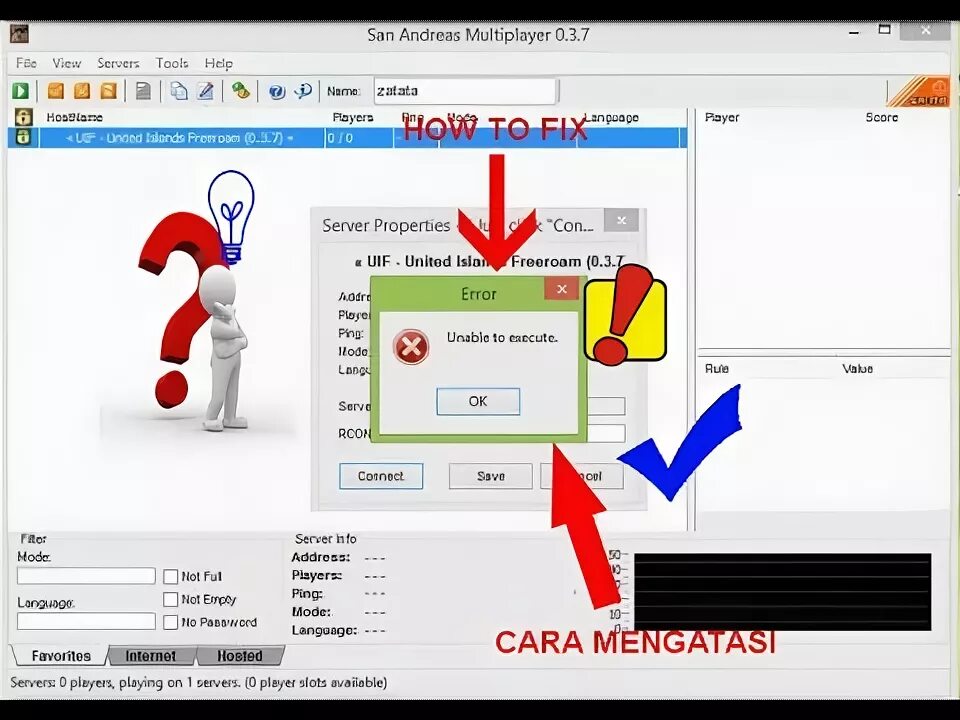The width and height of the screenshot is (960, 720).
Task: Open Server Properties via the pencil icon
Action: coord(206,91)
